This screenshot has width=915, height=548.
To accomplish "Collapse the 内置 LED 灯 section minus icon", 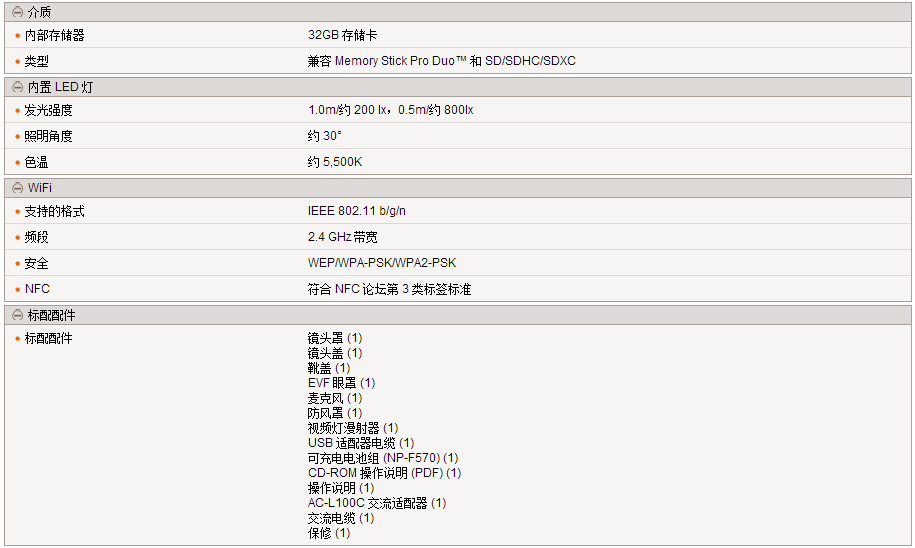I will (x=17, y=87).
